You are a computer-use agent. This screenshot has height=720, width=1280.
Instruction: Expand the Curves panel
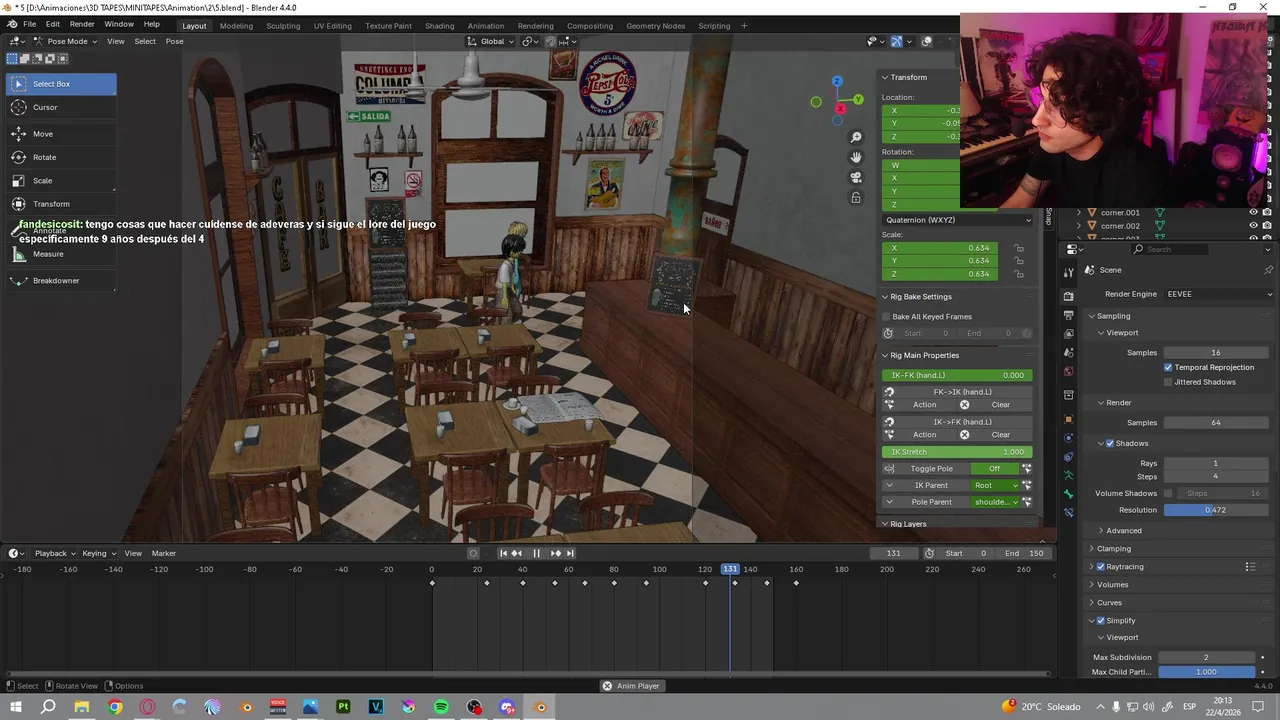click(1109, 603)
